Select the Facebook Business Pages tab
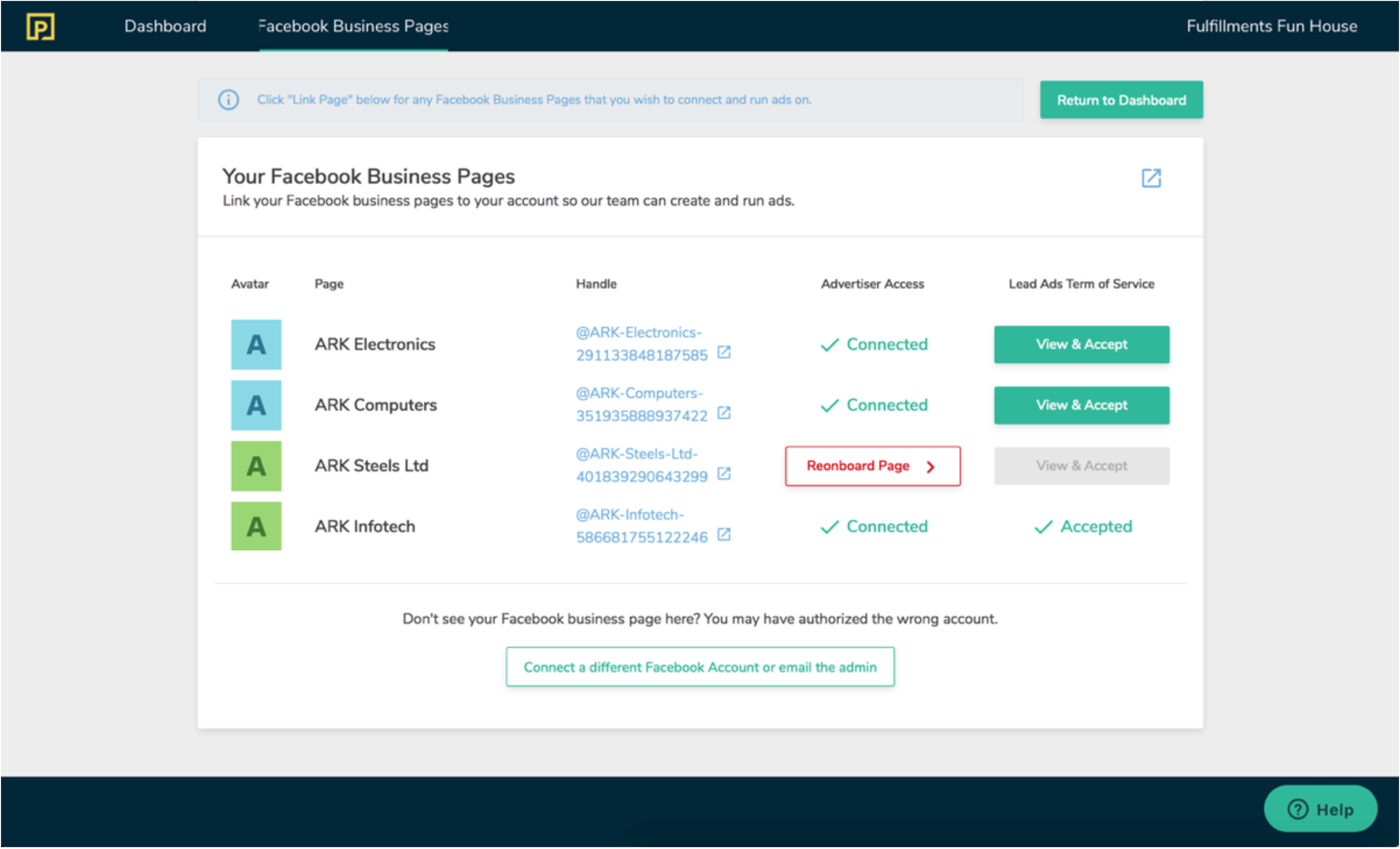 point(353,26)
